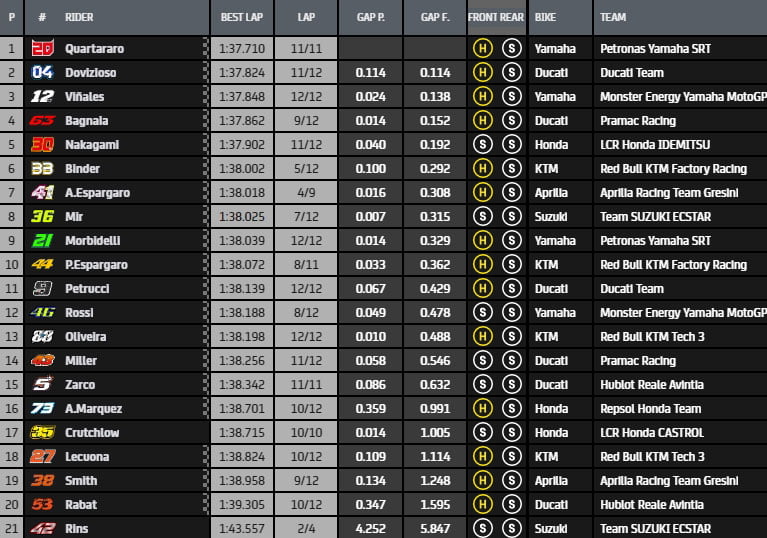Viewport: 767px width, 538px height.
Task: Select the RIDER column header
Action: [x=79, y=17]
